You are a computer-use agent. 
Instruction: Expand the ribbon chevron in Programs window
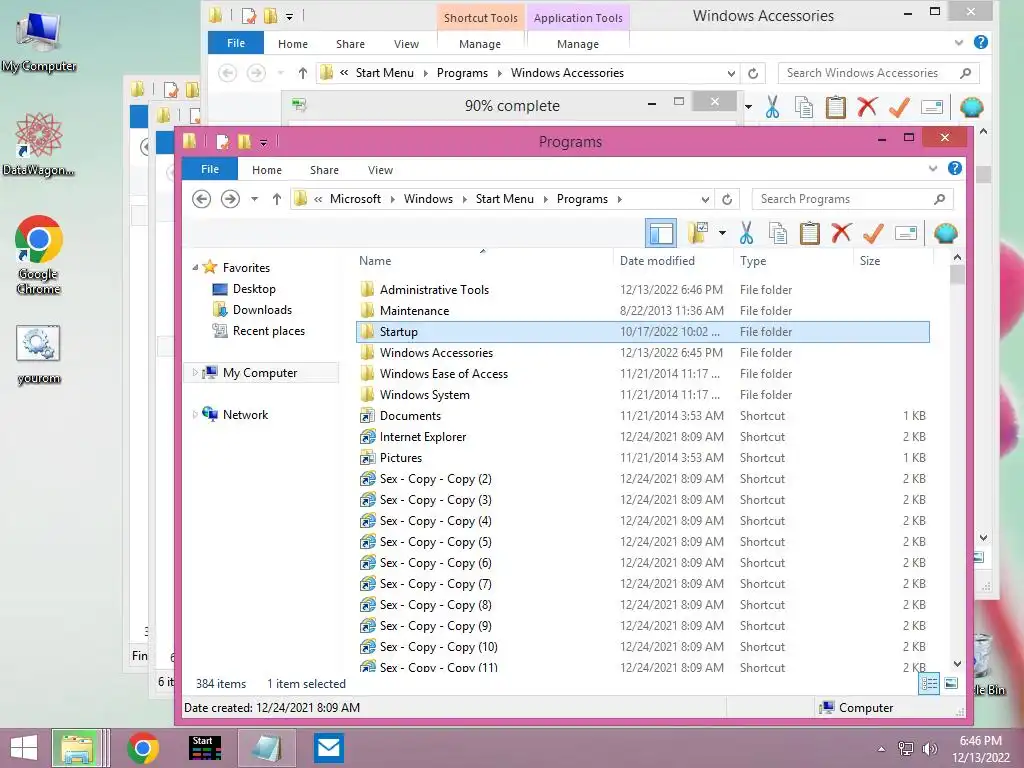click(933, 168)
